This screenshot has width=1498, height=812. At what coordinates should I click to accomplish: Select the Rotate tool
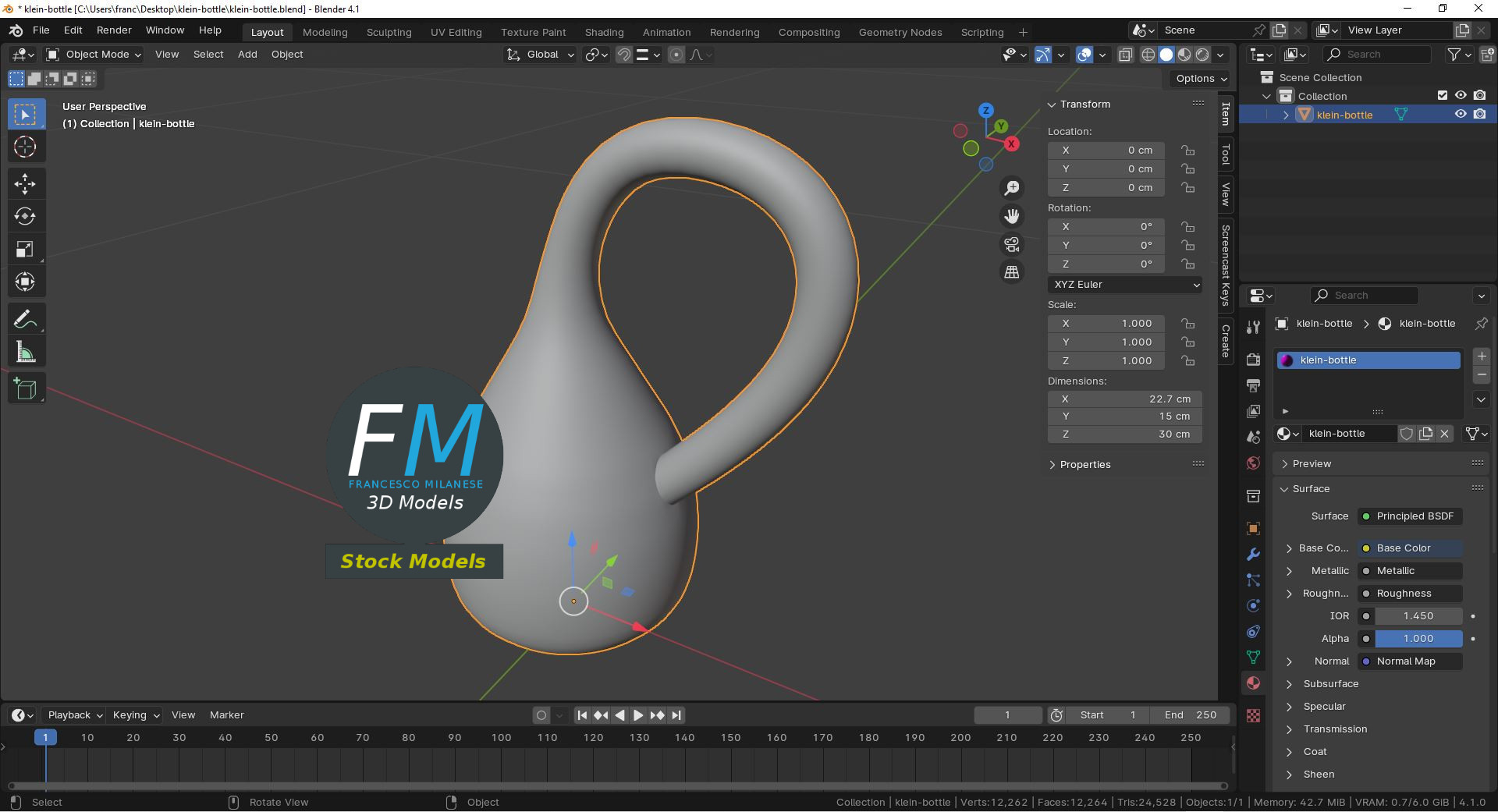tap(25, 216)
